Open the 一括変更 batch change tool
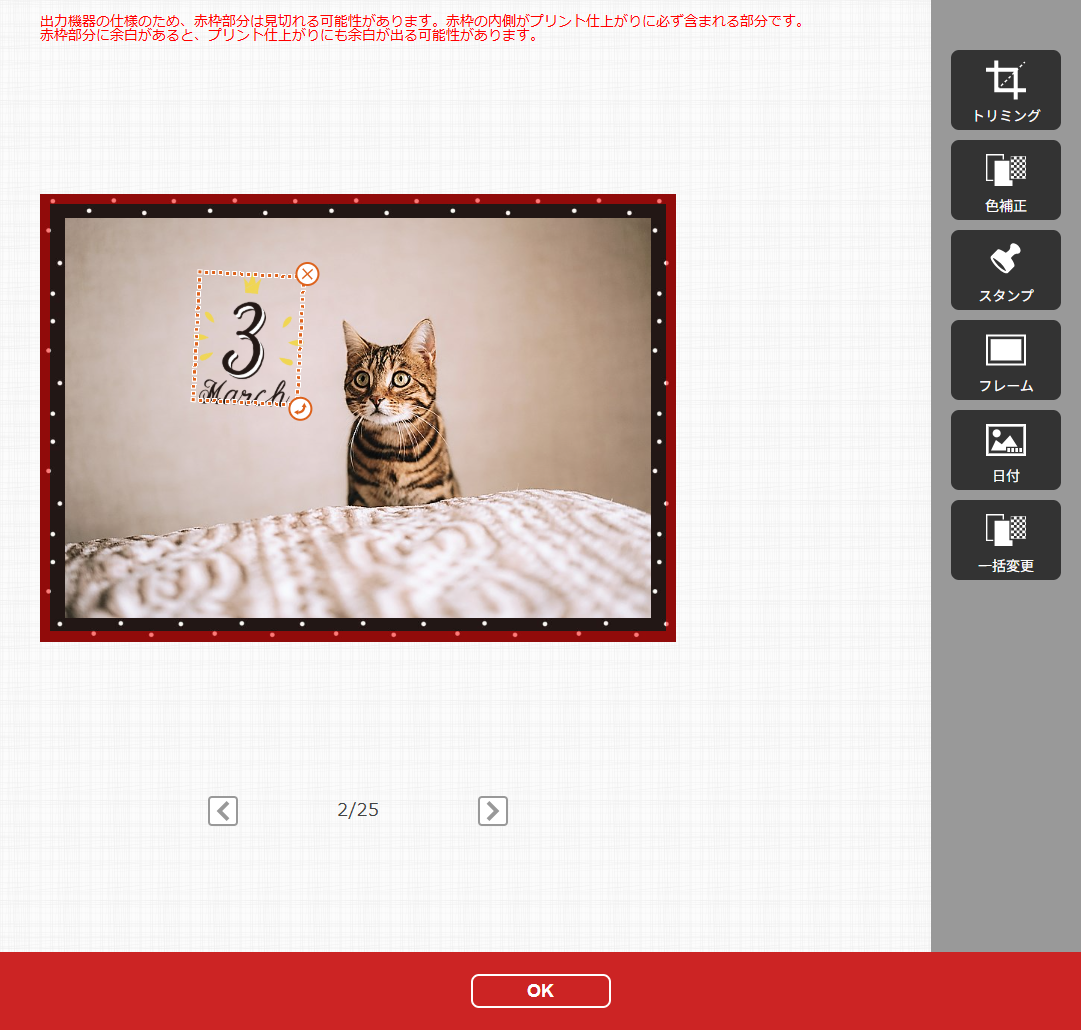The height and width of the screenshot is (1030, 1081). (1005, 540)
